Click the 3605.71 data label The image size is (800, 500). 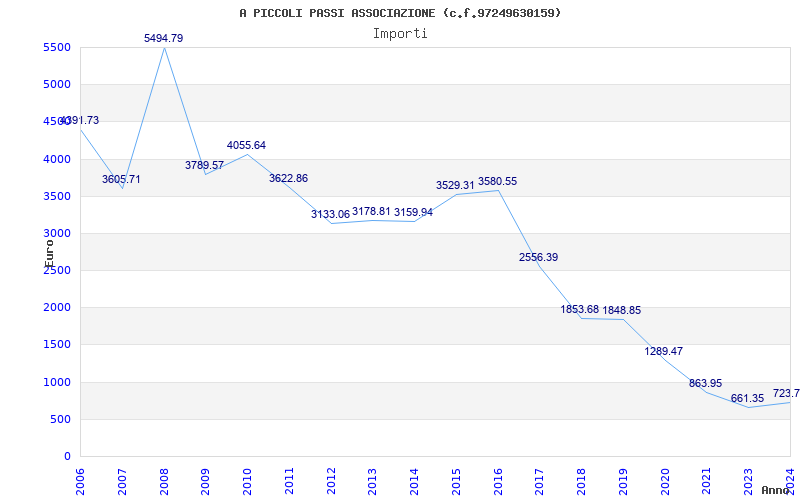tap(121, 179)
